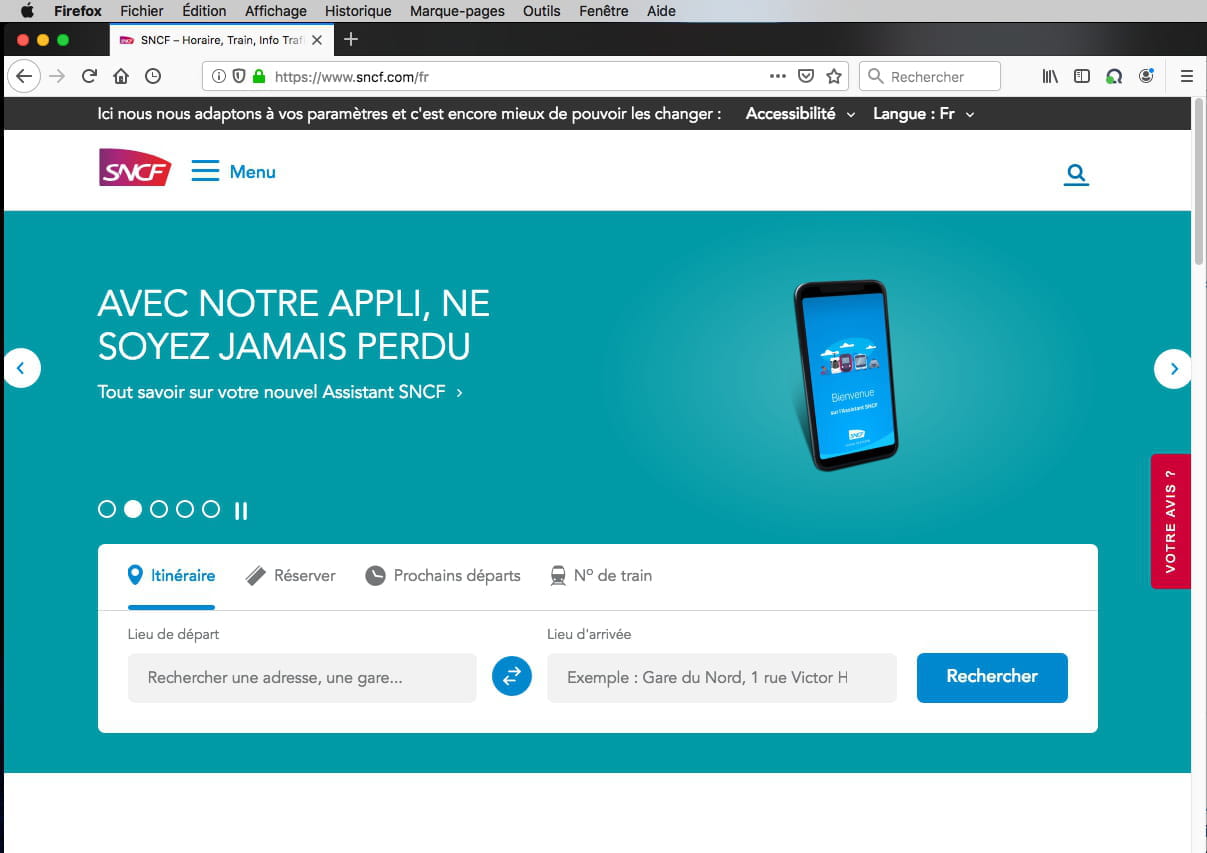
Task: Follow the Assistant SNCF link
Action: (x=280, y=392)
